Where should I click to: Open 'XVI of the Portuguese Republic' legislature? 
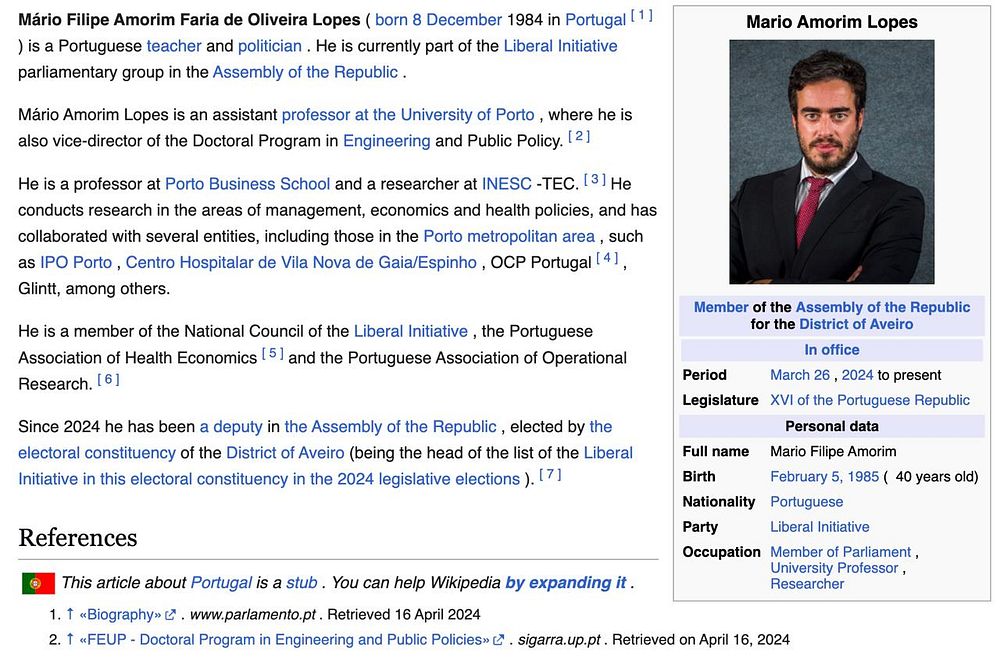(x=870, y=400)
